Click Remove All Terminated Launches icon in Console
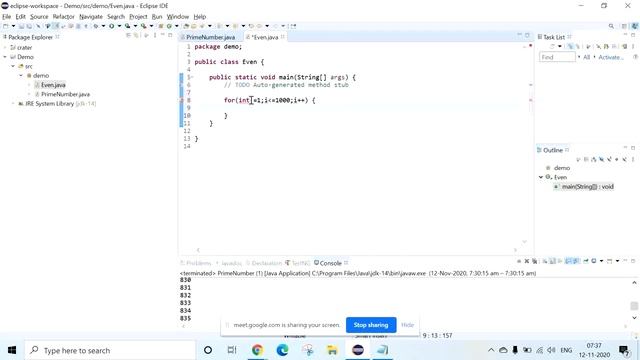 tap(534, 261)
